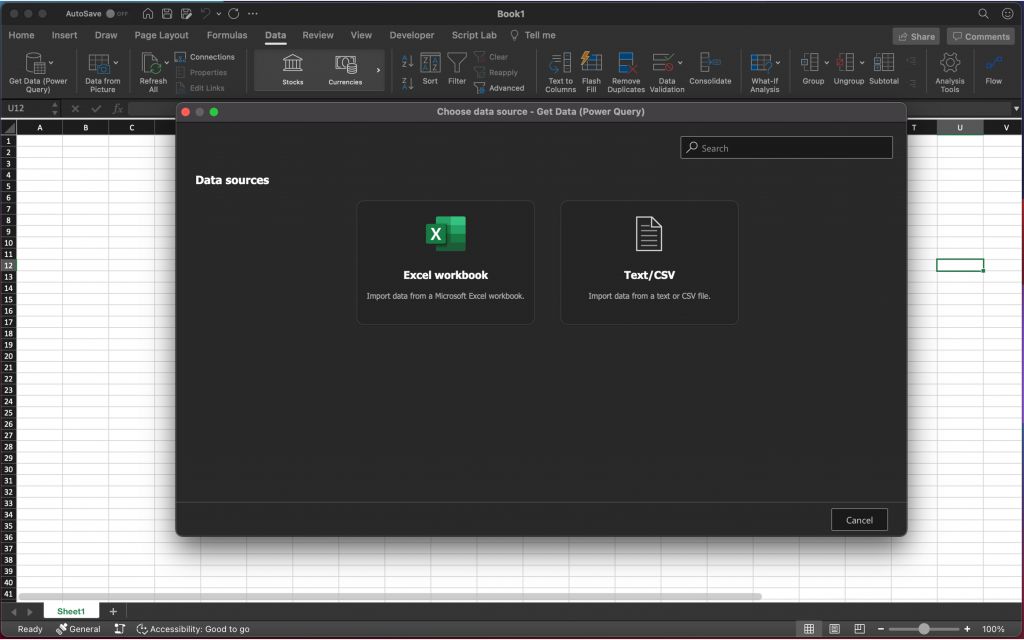This screenshot has height=640, width=1024.
Task: Open the Developer tab
Action: pyautogui.click(x=411, y=35)
